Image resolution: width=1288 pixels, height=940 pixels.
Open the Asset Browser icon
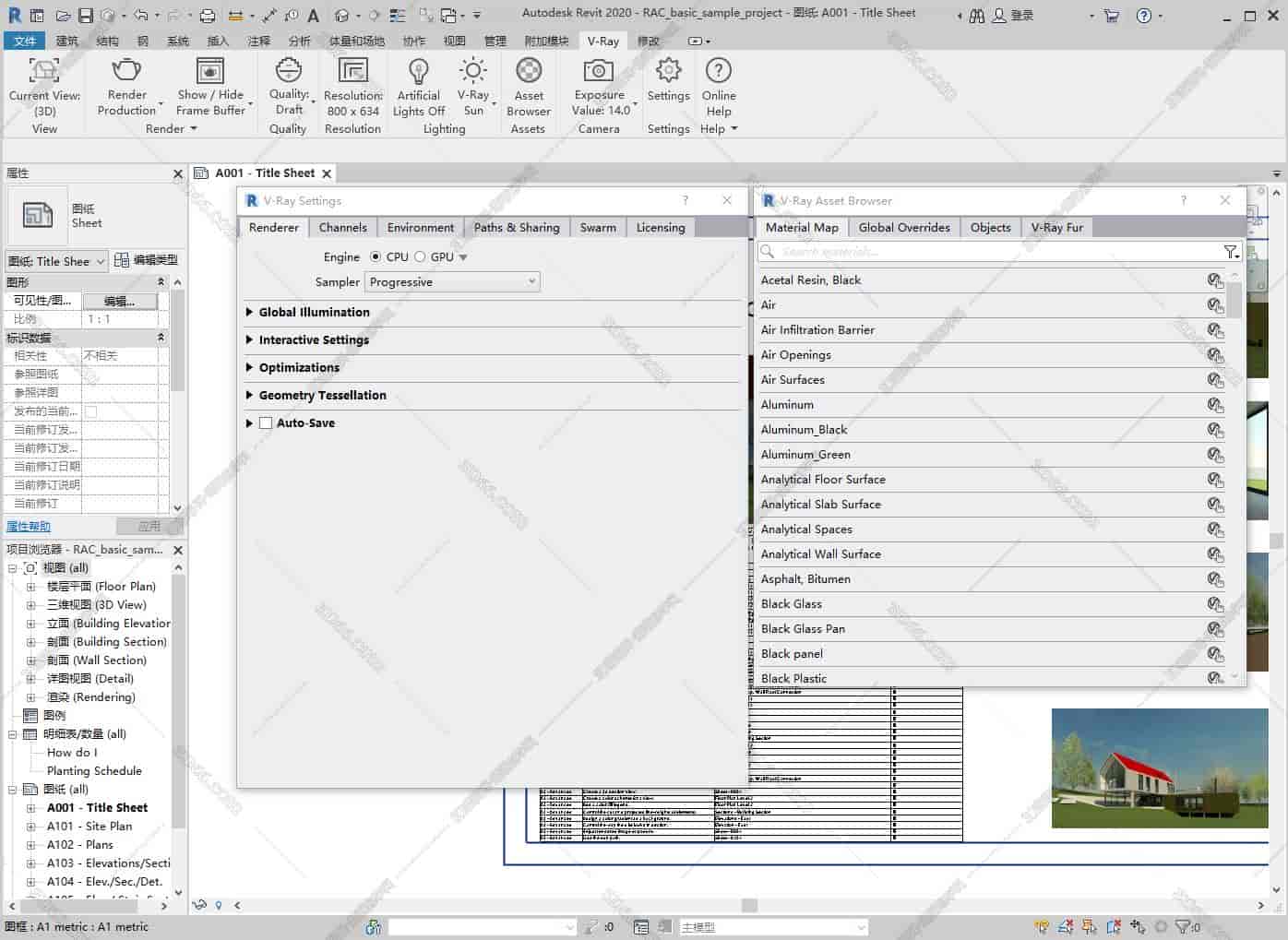pyautogui.click(x=528, y=71)
